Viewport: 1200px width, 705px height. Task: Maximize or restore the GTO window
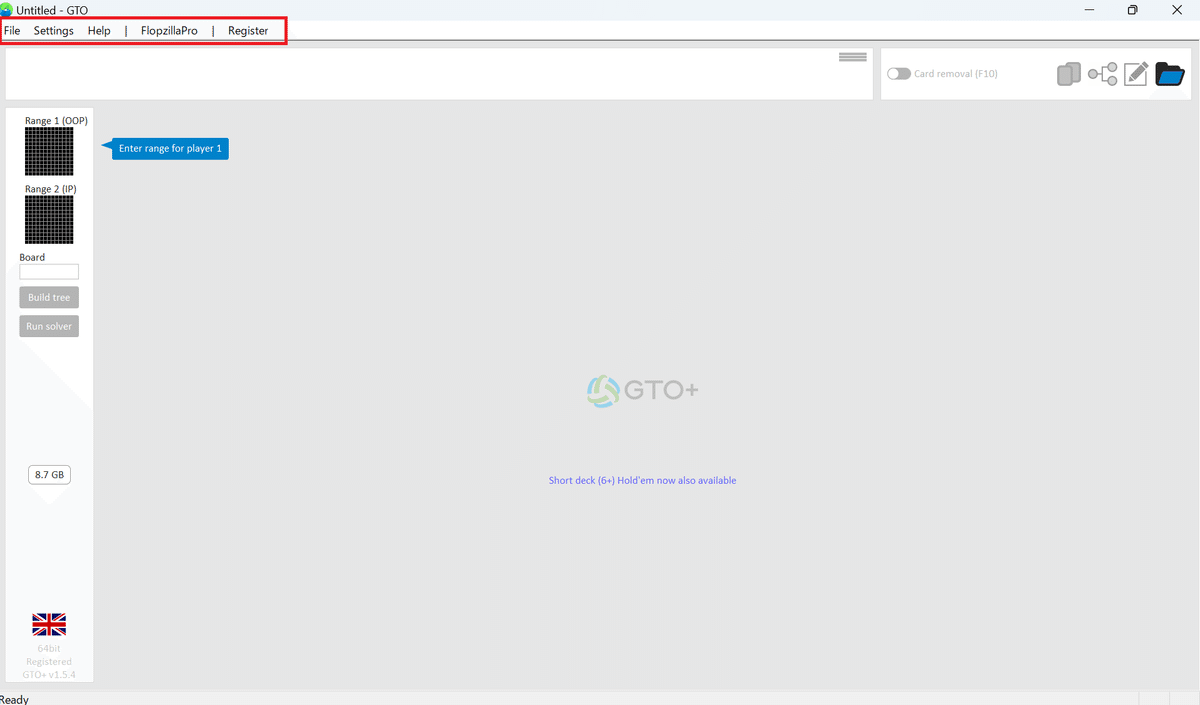click(1132, 10)
